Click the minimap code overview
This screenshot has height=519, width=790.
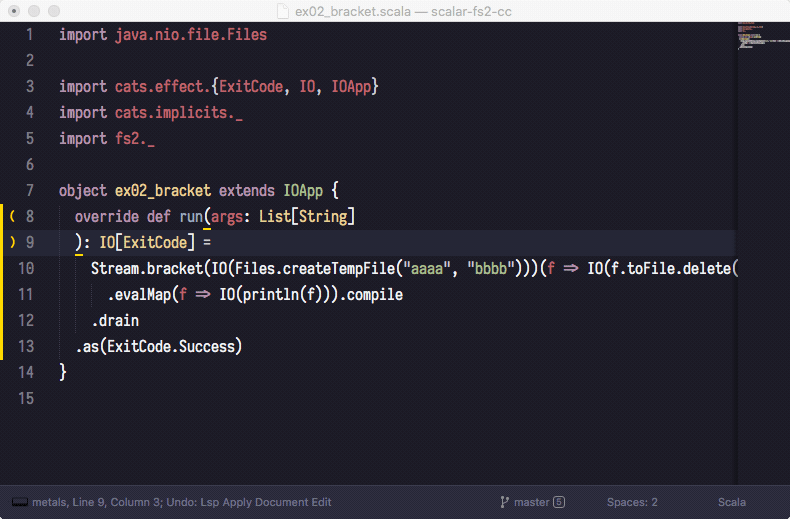(763, 35)
